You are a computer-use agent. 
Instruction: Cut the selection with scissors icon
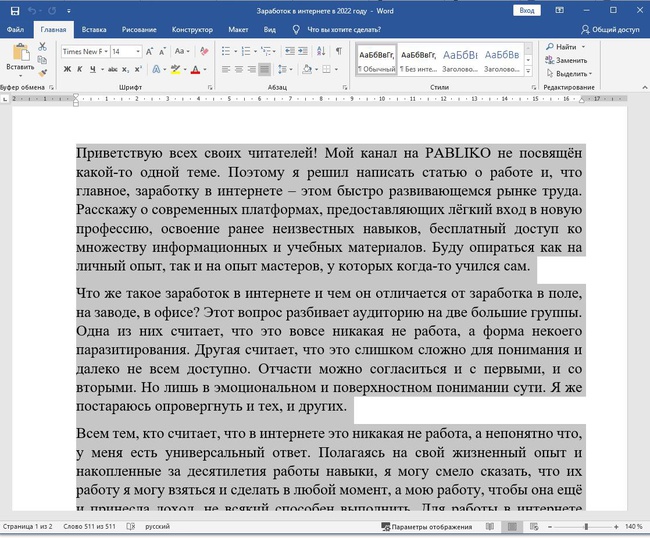(42, 46)
